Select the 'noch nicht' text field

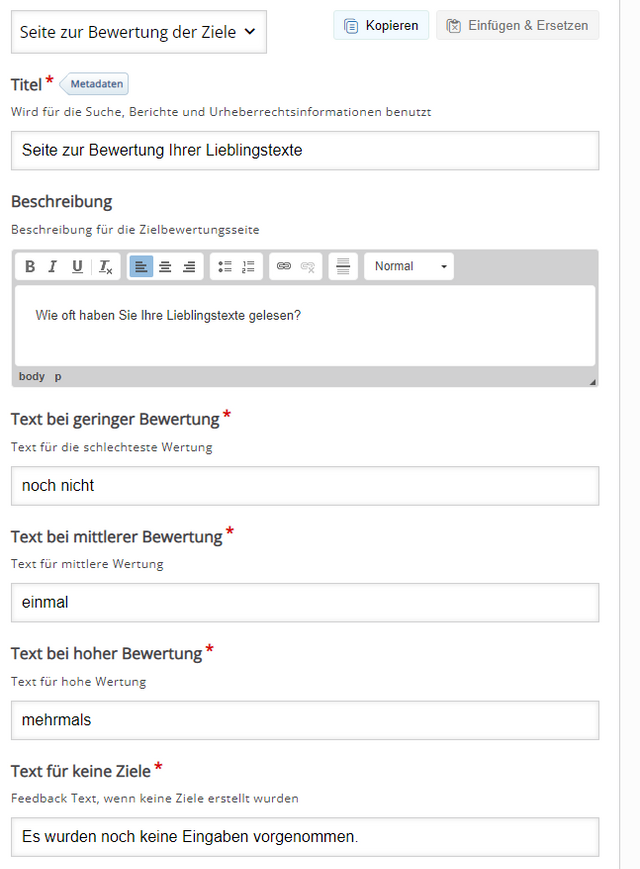[x=305, y=486]
